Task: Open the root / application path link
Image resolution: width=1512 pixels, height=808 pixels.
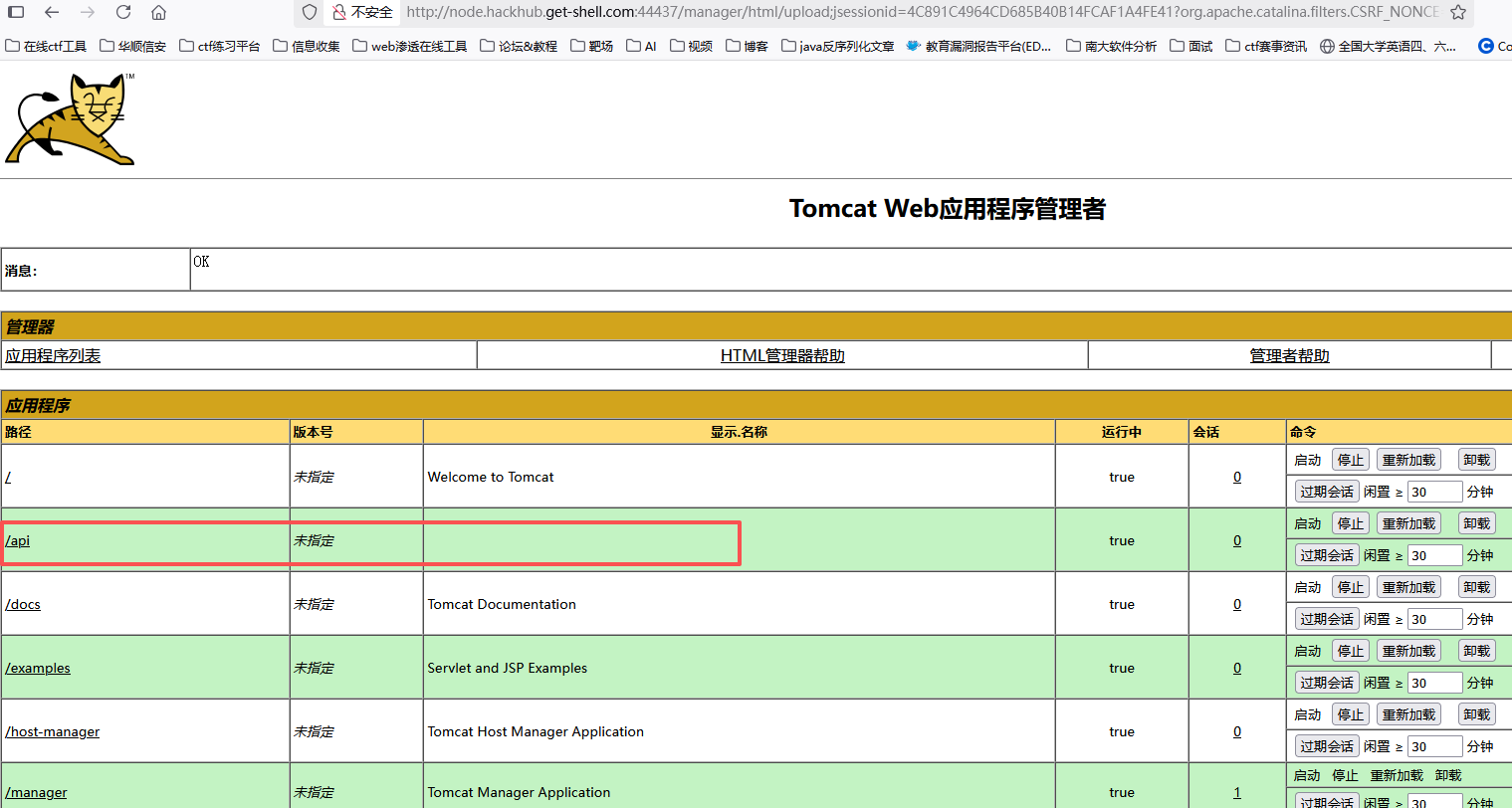Action: click(x=8, y=477)
